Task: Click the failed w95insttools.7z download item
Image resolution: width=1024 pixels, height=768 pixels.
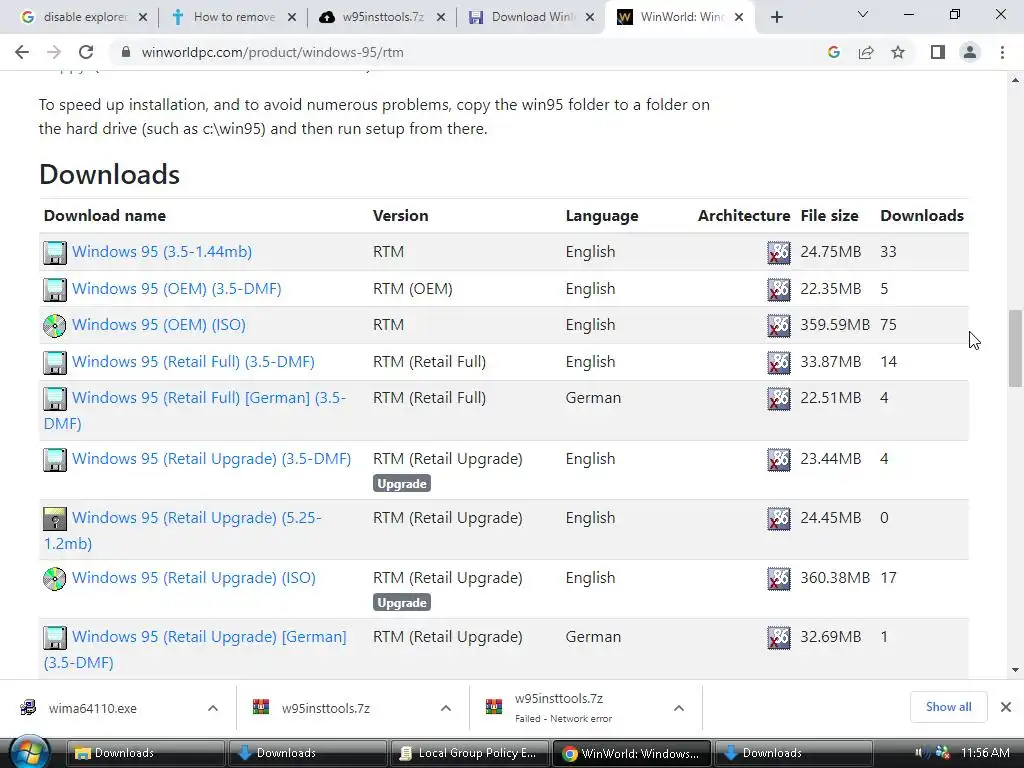Action: pyautogui.click(x=563, y=708)
